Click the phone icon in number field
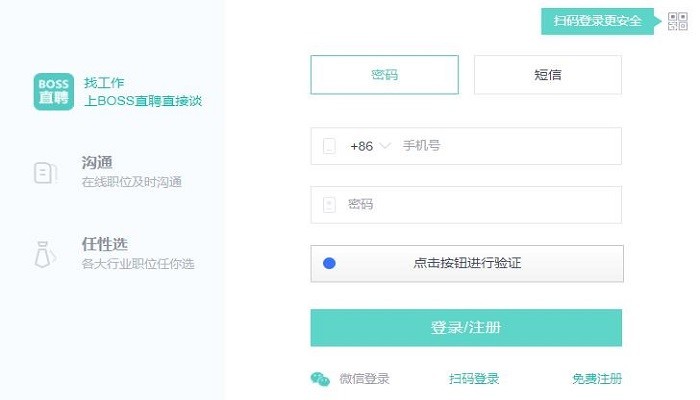This screenshot has width=700, height=400. pos(329,146)
